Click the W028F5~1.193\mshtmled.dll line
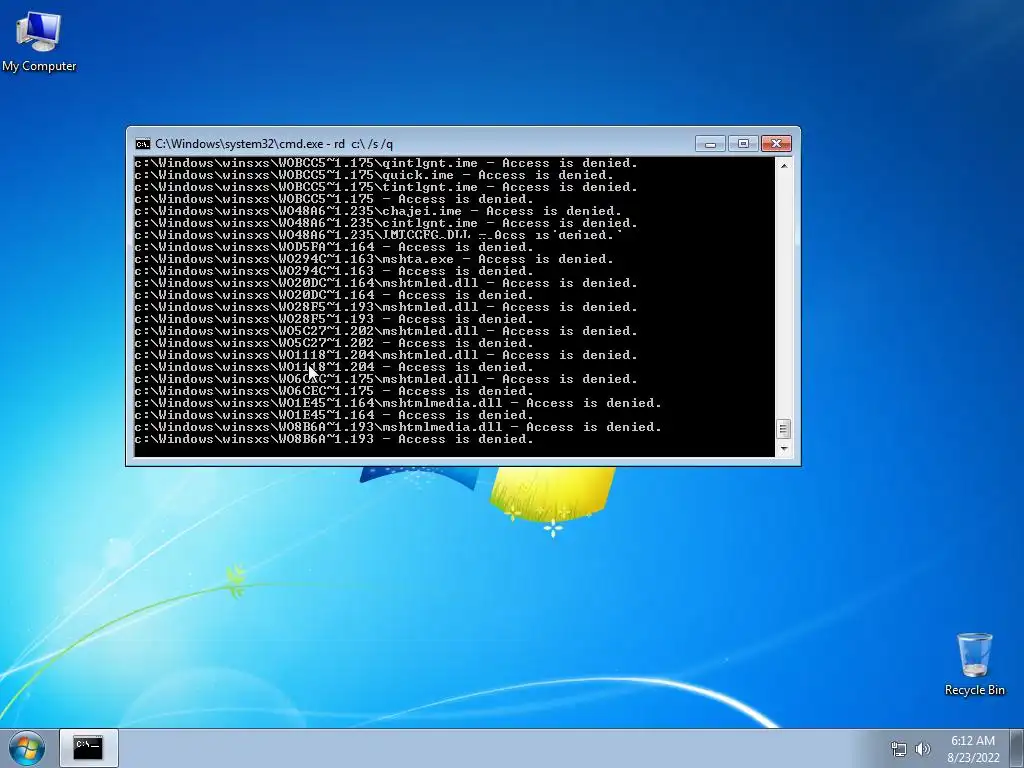 coord(386,307)
